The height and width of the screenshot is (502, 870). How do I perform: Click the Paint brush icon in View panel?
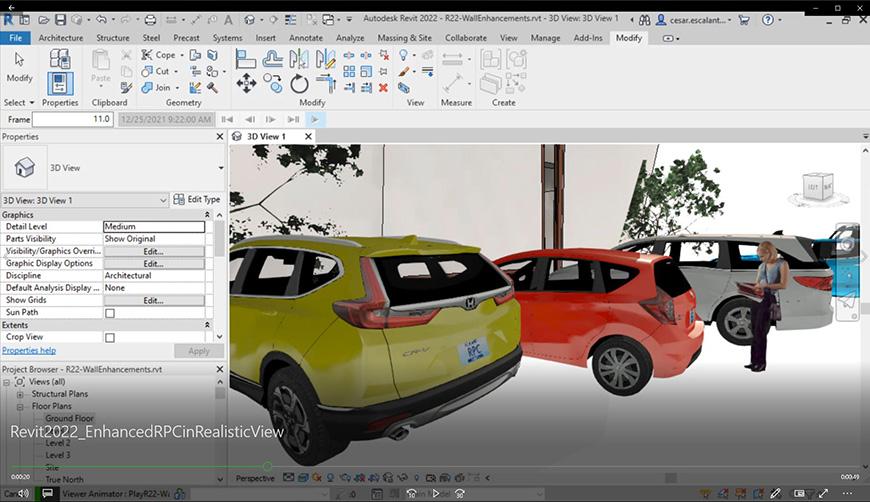coord(404,72)
